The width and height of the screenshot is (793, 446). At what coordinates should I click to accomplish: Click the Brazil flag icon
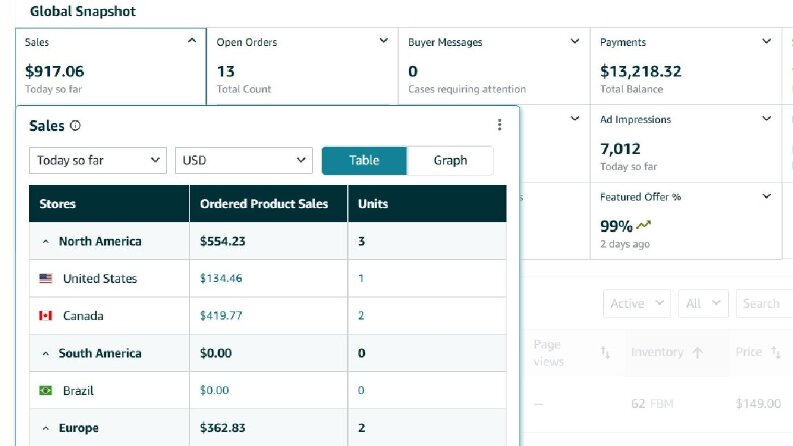click(x=46, y=390)
